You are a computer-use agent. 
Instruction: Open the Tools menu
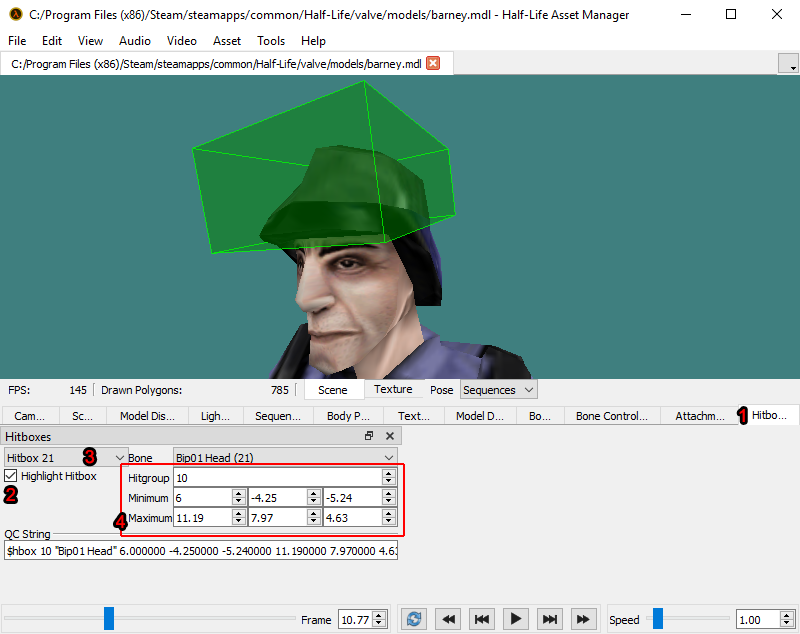[x=271, y=41]
